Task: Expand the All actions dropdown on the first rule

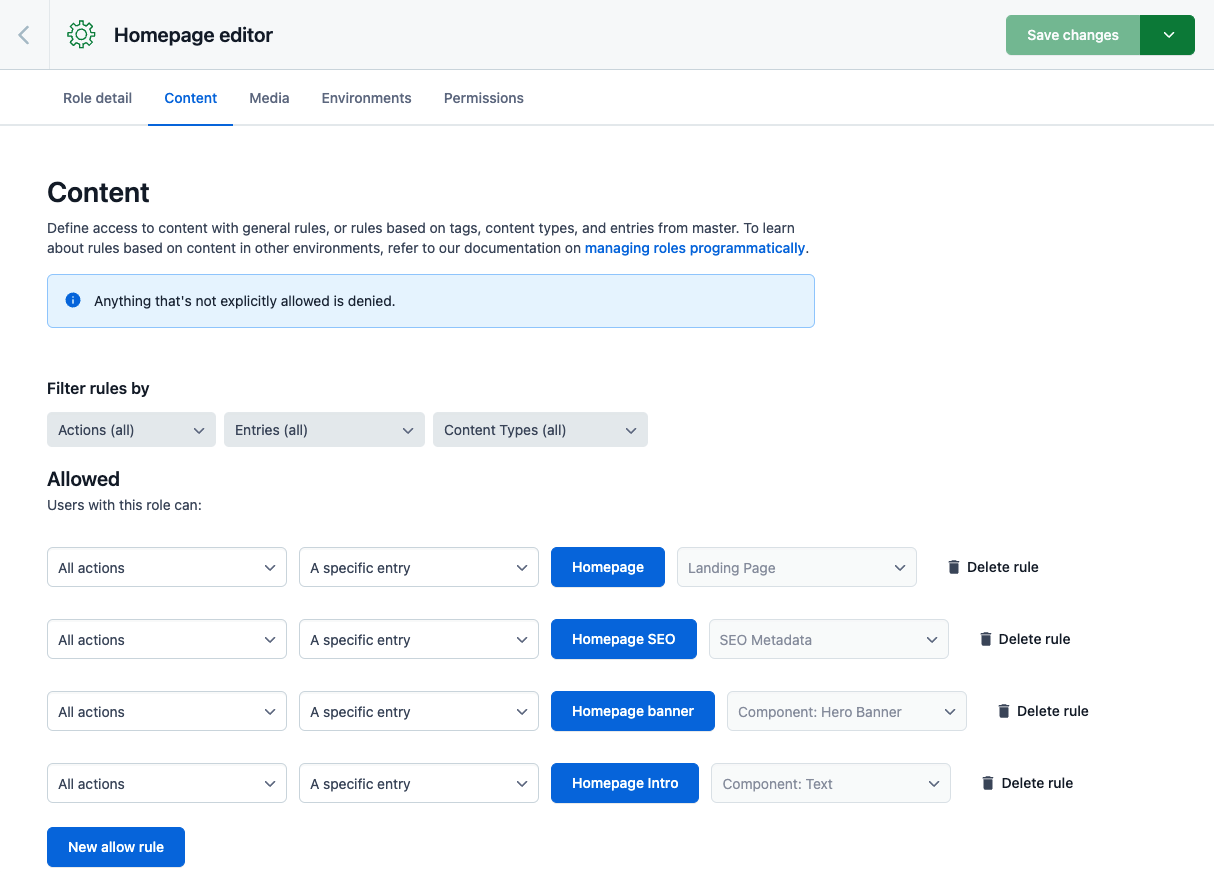Action: point(166,566)
